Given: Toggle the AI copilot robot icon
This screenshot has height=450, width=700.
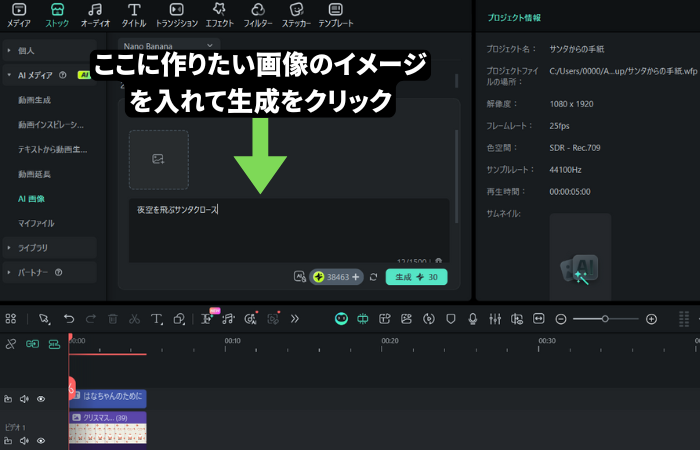Looking at the screenshot, I should tap(341, 319).
